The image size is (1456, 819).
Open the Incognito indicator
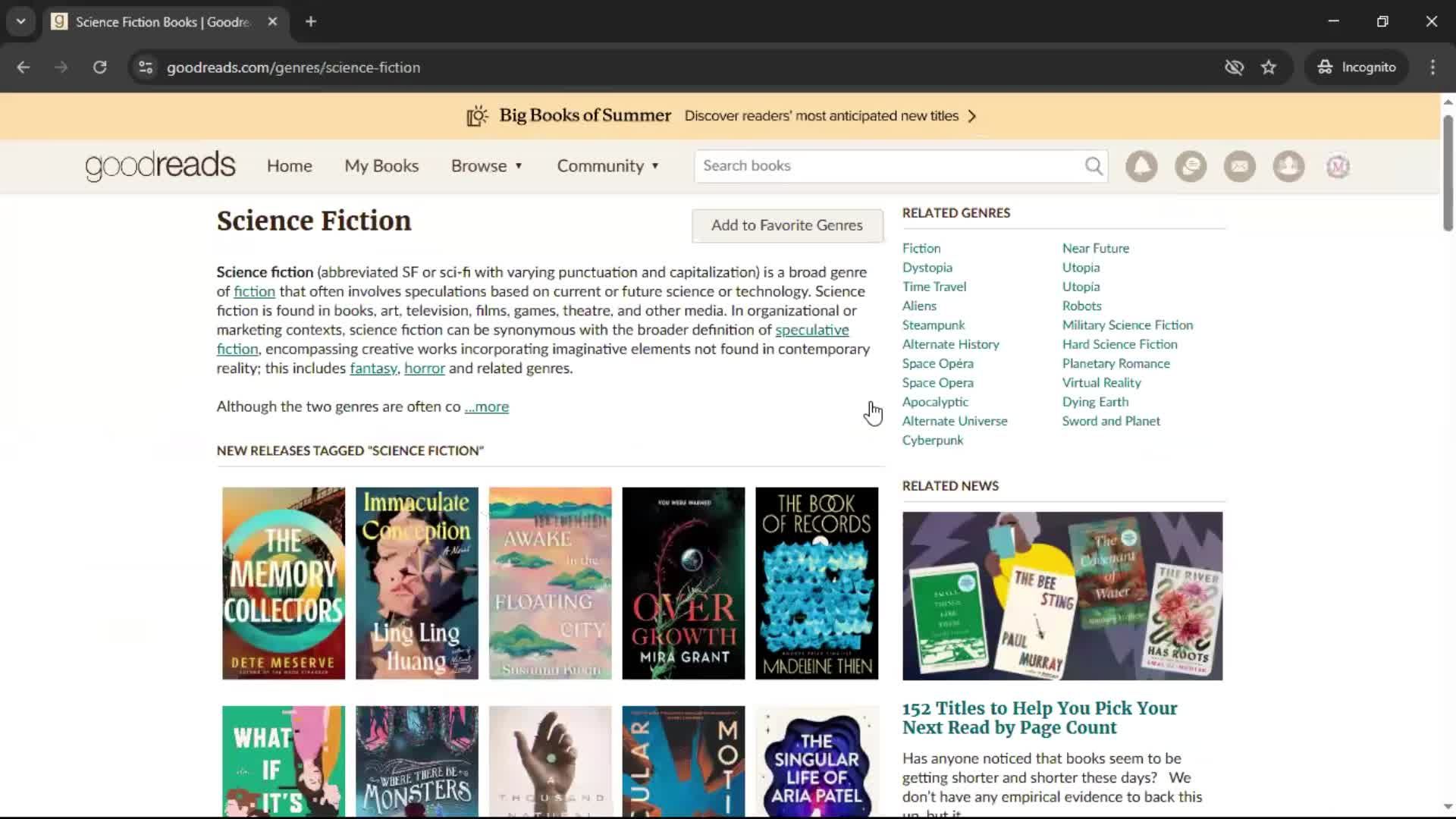click(x=1357, y=67)
